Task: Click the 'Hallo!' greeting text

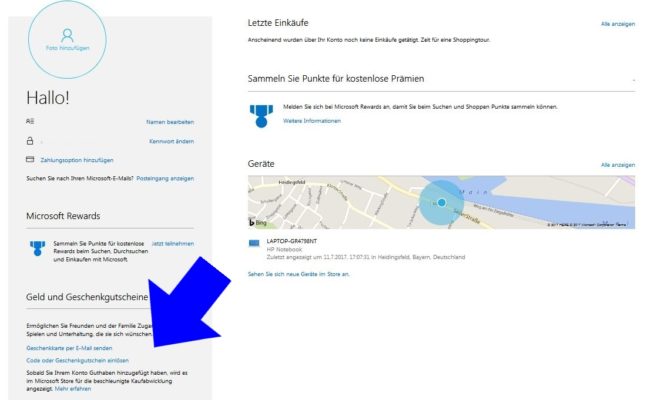Action: coord(48,98)
